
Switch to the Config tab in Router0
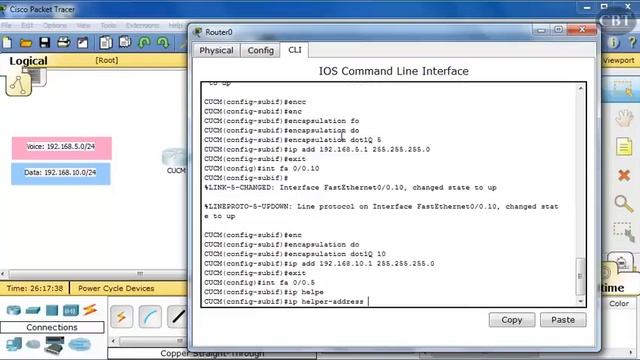pos(260,50)
